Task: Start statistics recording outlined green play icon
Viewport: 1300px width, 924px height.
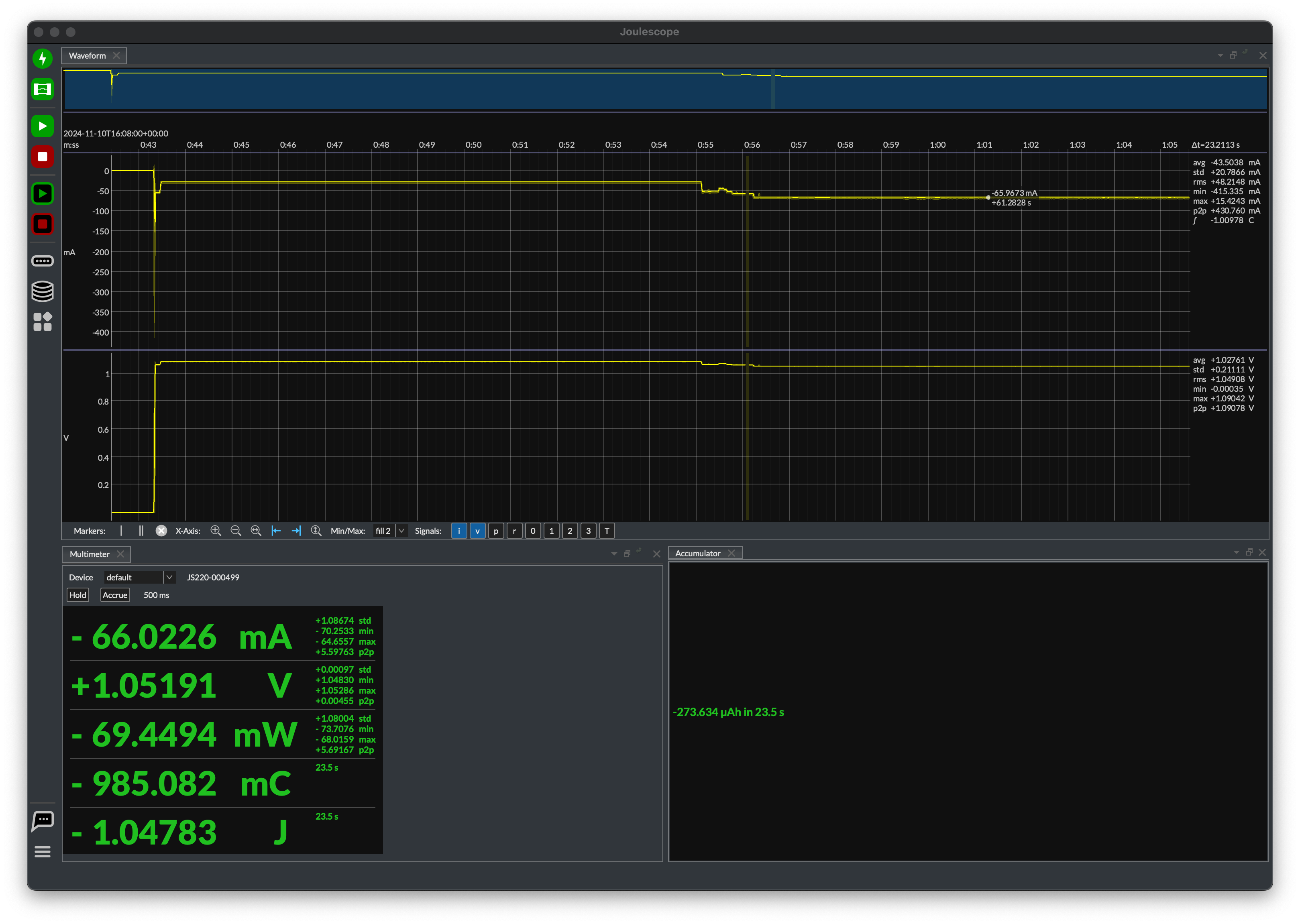Action: pyautogui.click(x=43, y=193)
